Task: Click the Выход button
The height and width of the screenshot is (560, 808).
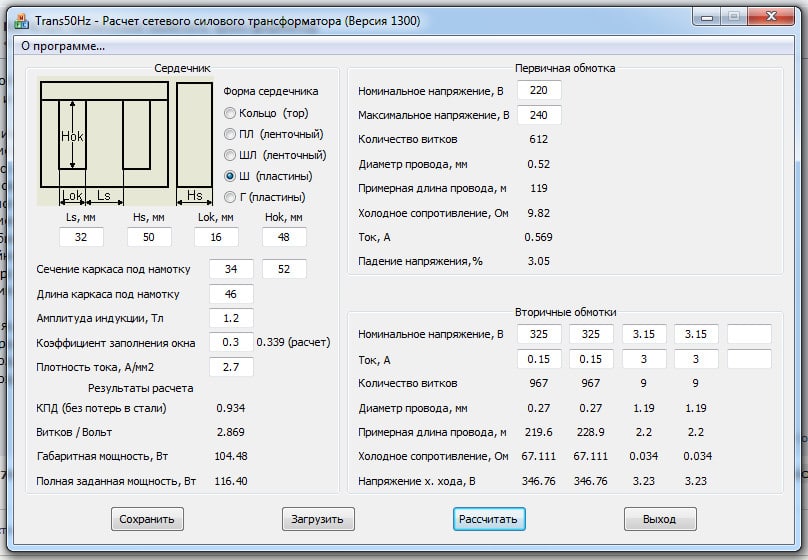Action: pyautogui.click(x=660, y=519)
